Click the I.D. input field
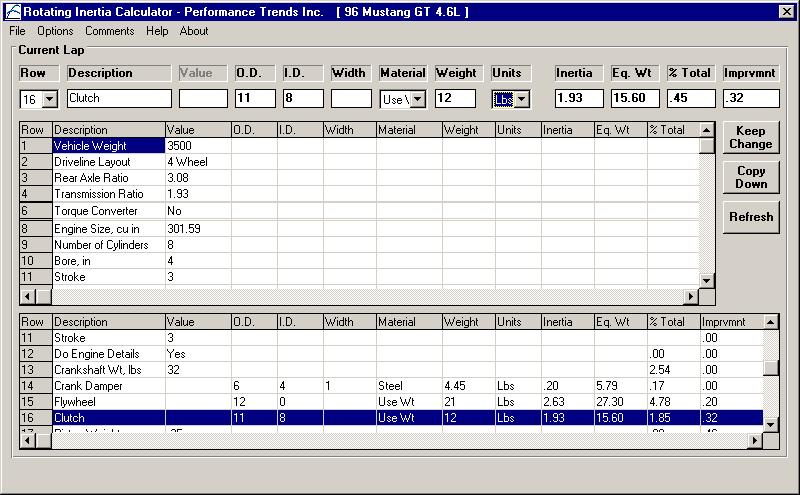 (x=303, y=98)
